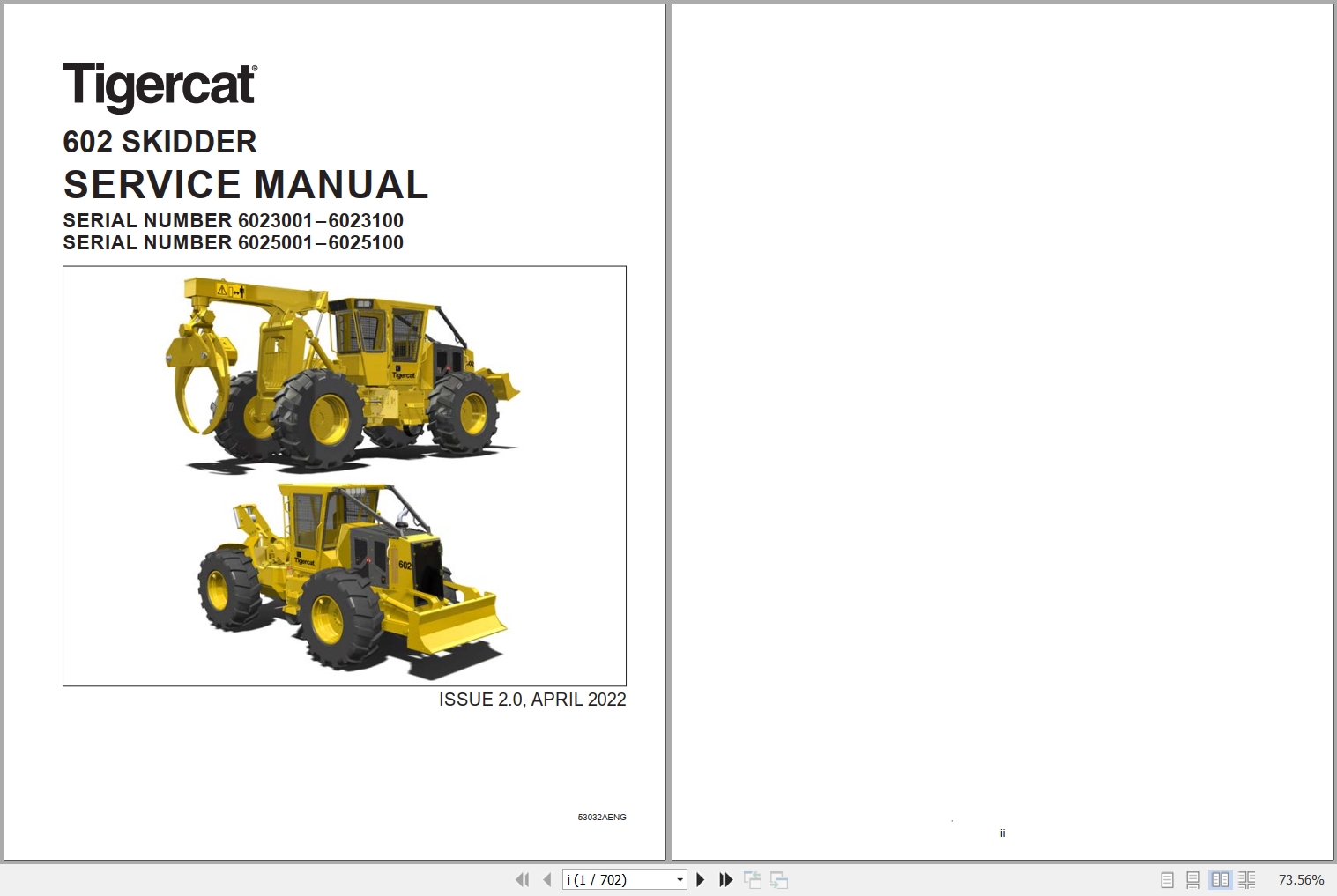Jump to the first page of the manual

(522, 879)
